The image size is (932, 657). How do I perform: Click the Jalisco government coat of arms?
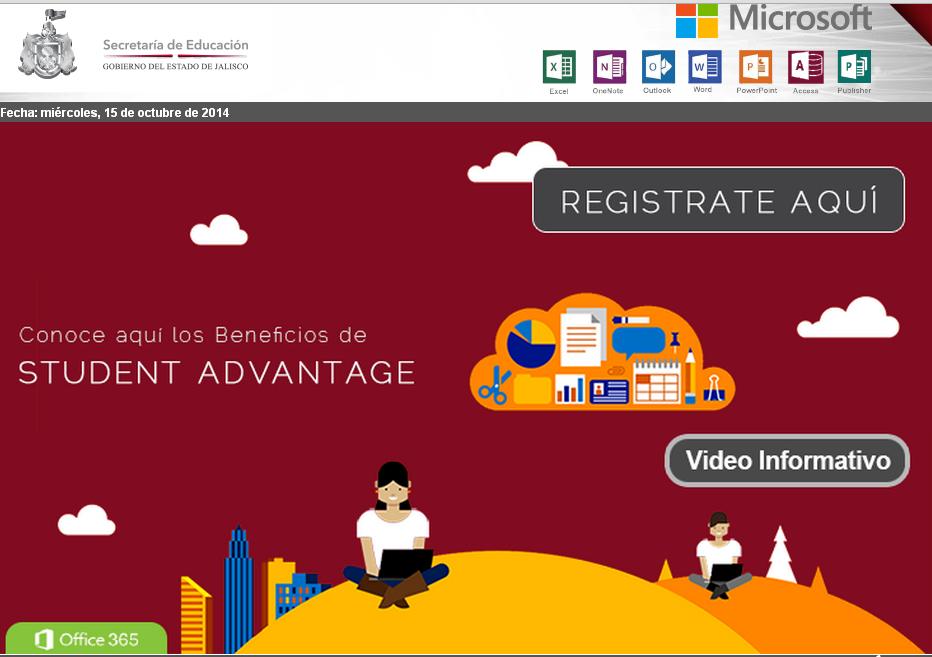[x=48, y=44]
